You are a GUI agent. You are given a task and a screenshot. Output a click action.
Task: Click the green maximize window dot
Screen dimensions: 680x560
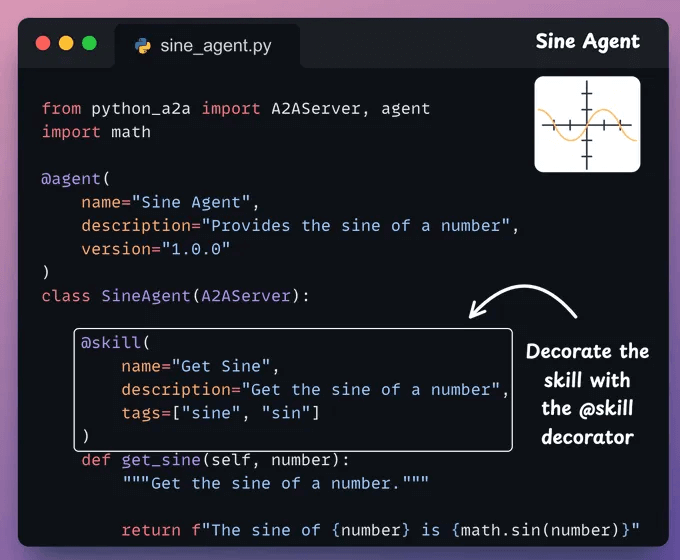(89, 43)
